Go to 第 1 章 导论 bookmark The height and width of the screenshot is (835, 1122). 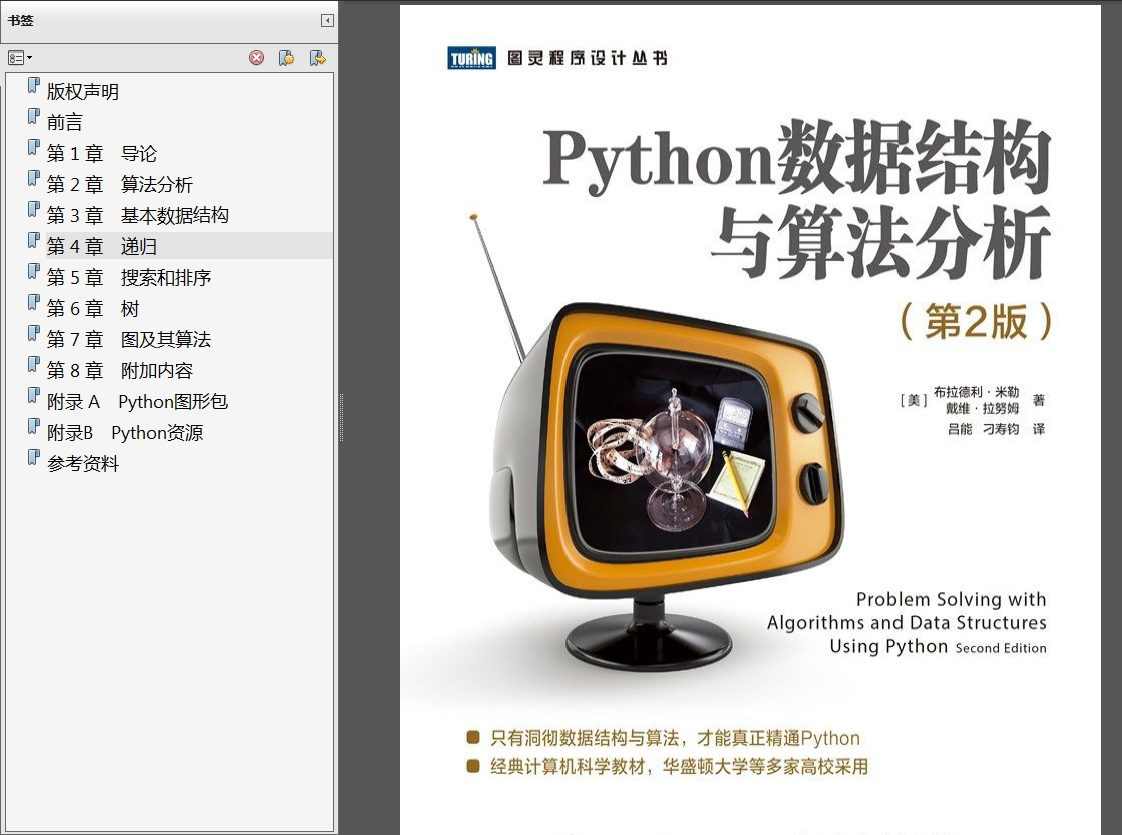point(102,153)
